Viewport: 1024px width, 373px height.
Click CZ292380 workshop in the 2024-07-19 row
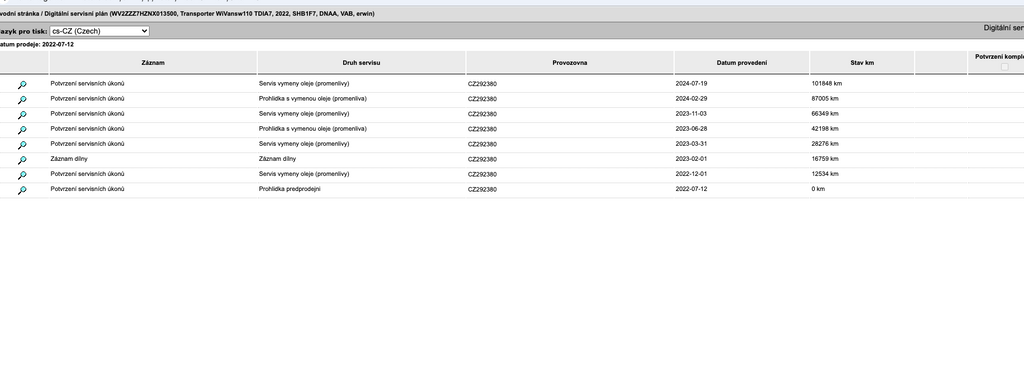pyautogui.click(x=482, y=84)
